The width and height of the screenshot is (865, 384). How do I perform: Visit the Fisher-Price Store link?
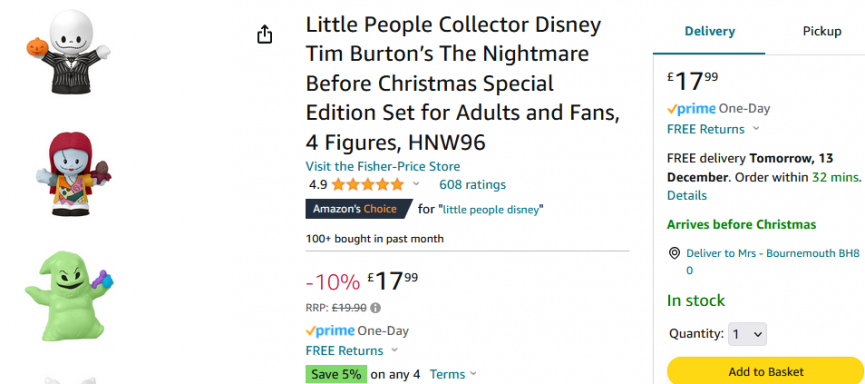(x=383, y=166)
